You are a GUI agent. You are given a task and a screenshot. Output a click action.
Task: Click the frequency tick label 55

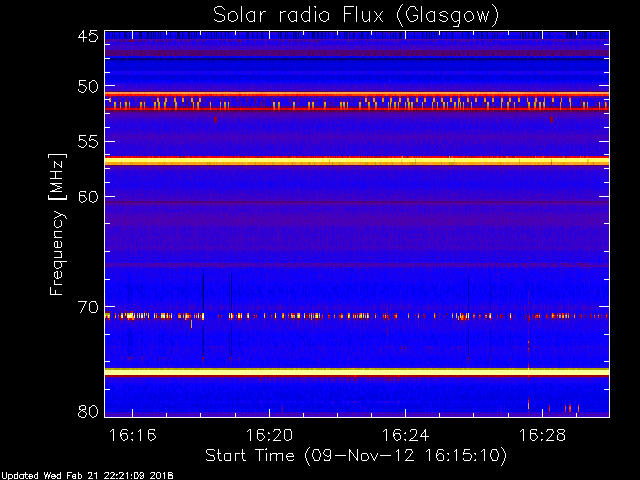point(88,142)
